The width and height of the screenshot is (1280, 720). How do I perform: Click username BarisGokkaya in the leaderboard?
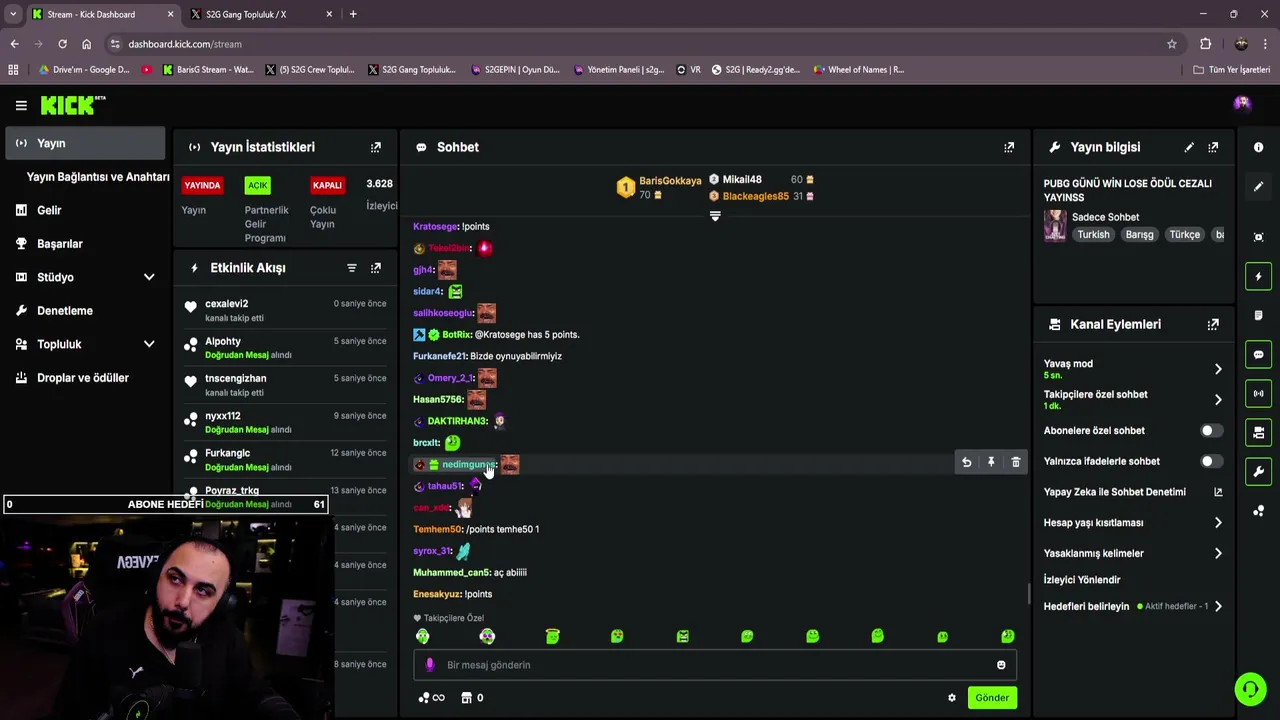[x=670, y=181]
